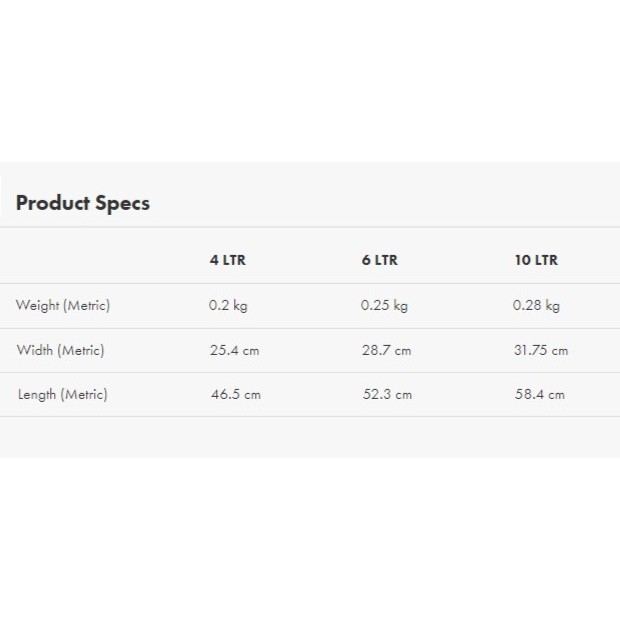Select the 4 LTR column header
This screenshot has height=620, width=620.
[x=227, y=260]
